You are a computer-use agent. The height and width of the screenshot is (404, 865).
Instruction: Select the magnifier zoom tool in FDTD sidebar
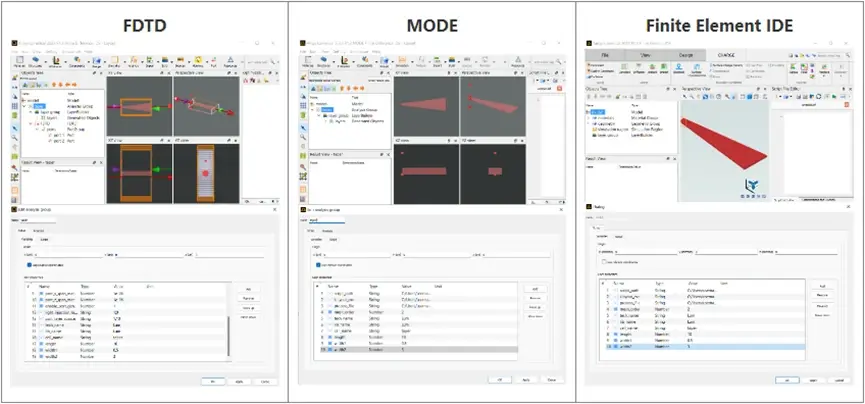point(15,137)
